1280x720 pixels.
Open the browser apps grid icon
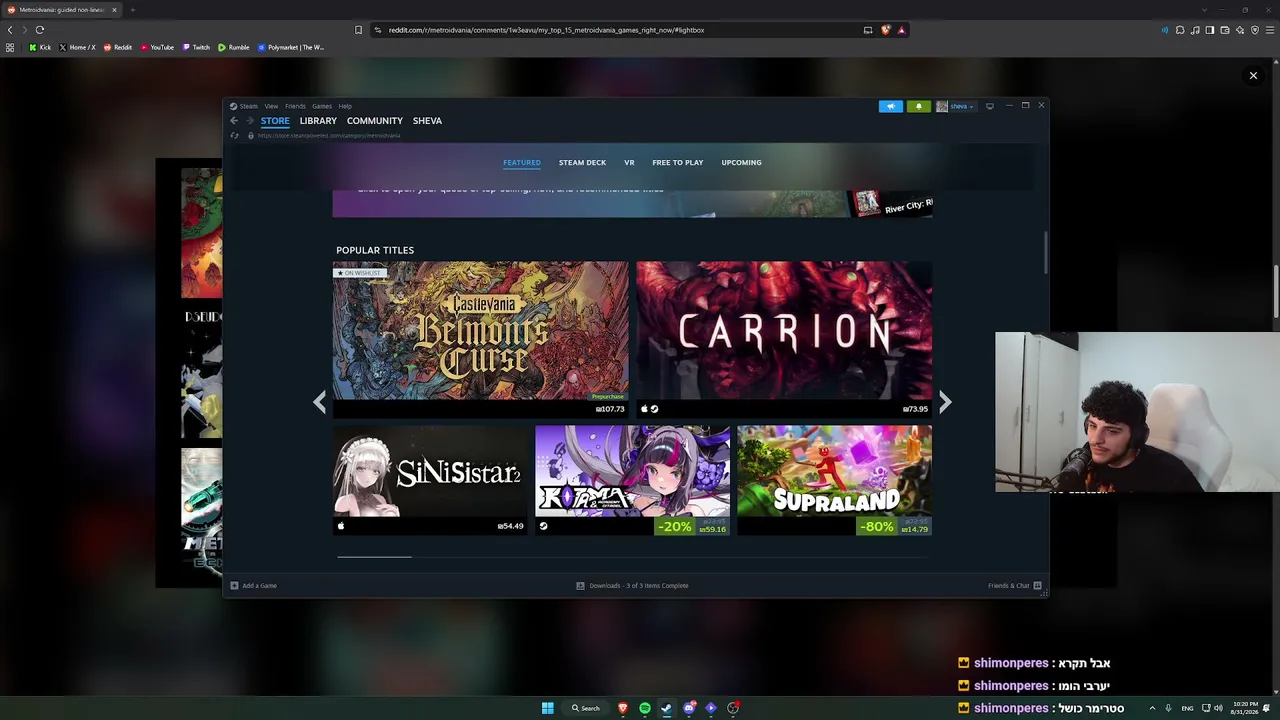10,47
